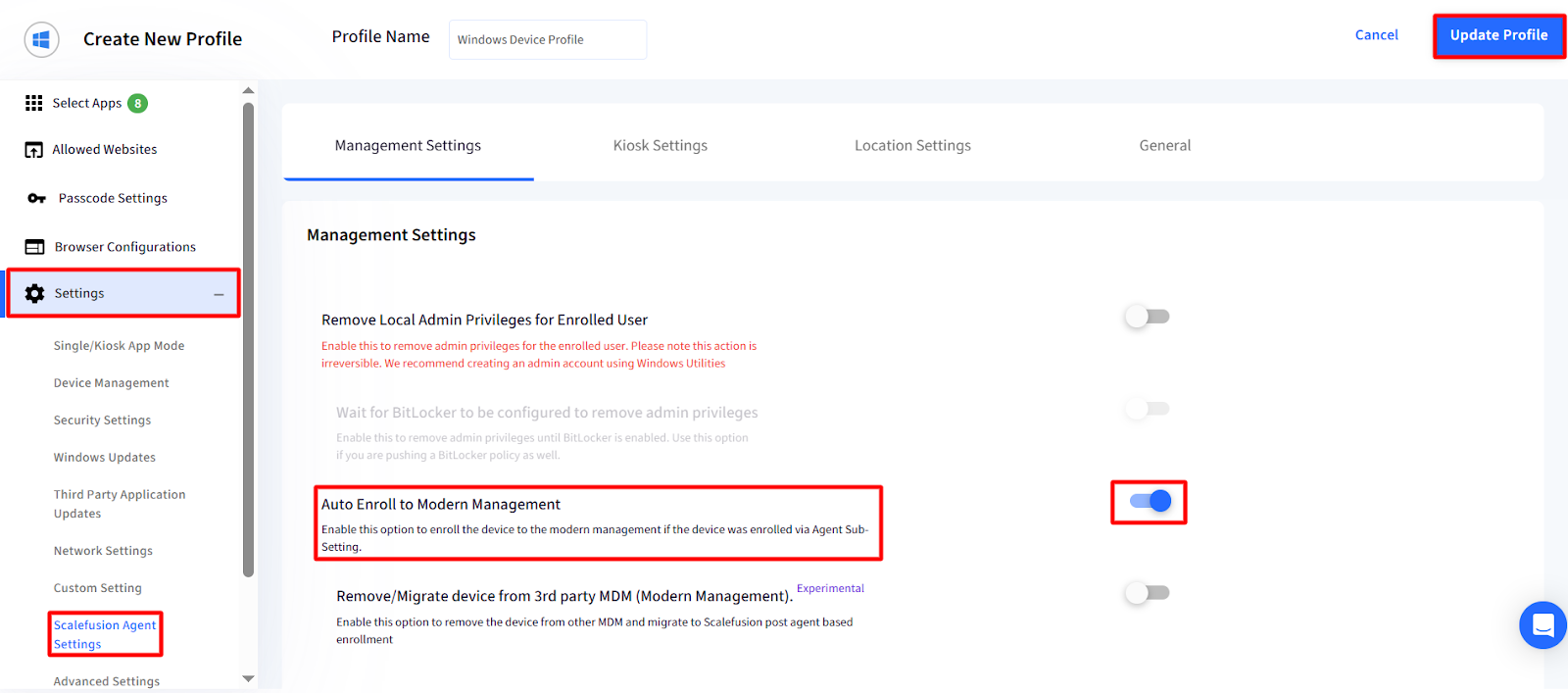Click the Create New Profile title
Viewport: 1568px width, 693px height.
pyautogui.click(x=163, y=39)
